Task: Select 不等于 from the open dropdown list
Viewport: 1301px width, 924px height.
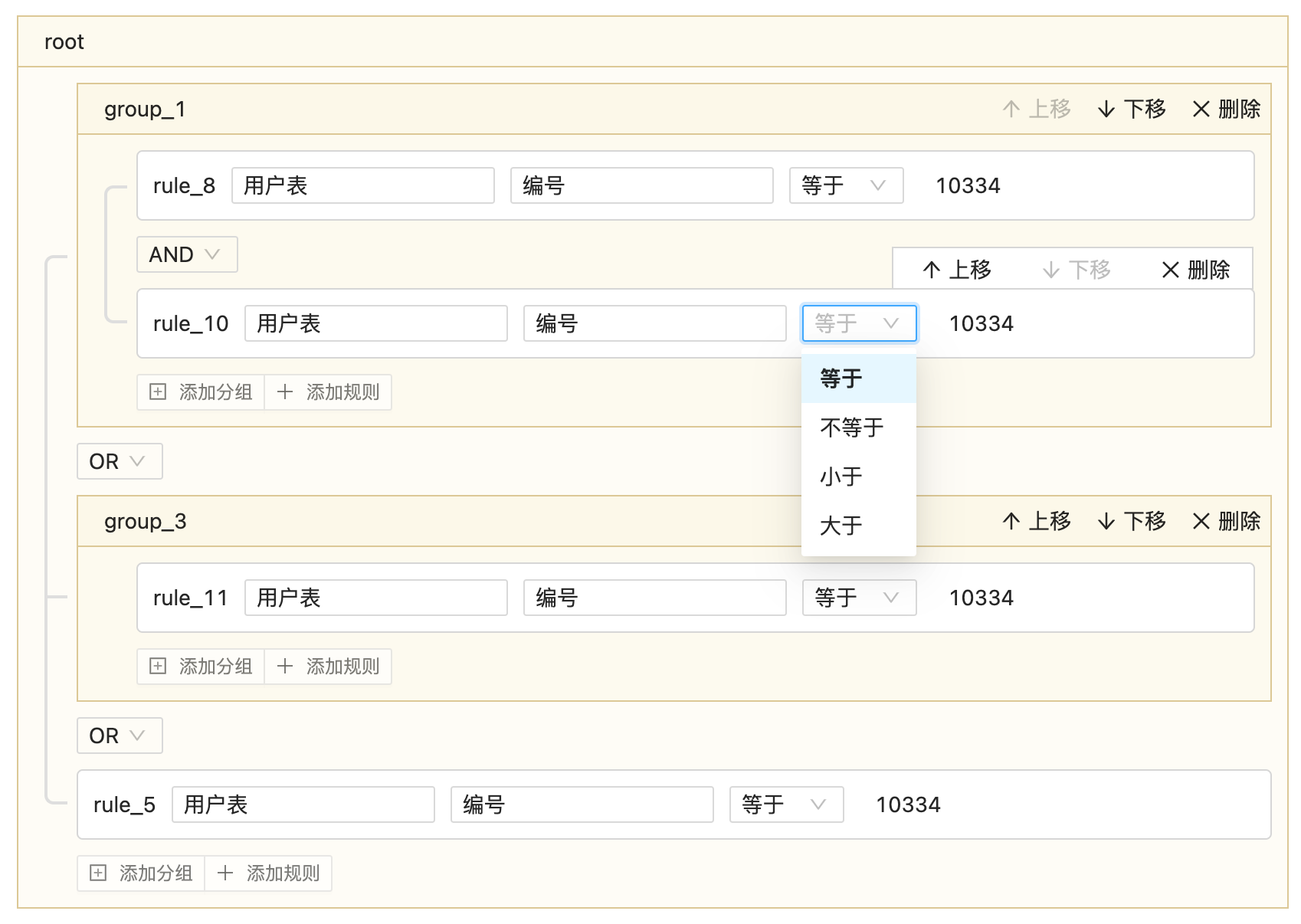Action: tap(852, 428)
